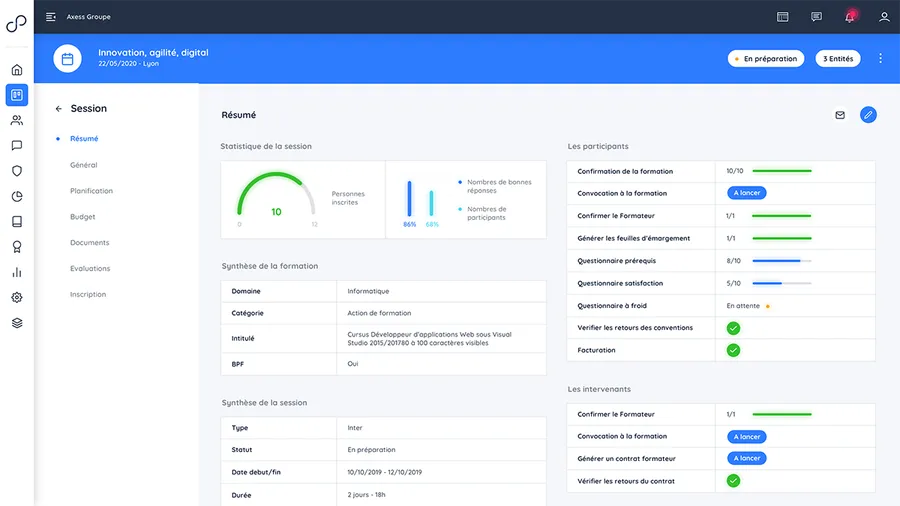Click the Axess Groupe title

88,17
